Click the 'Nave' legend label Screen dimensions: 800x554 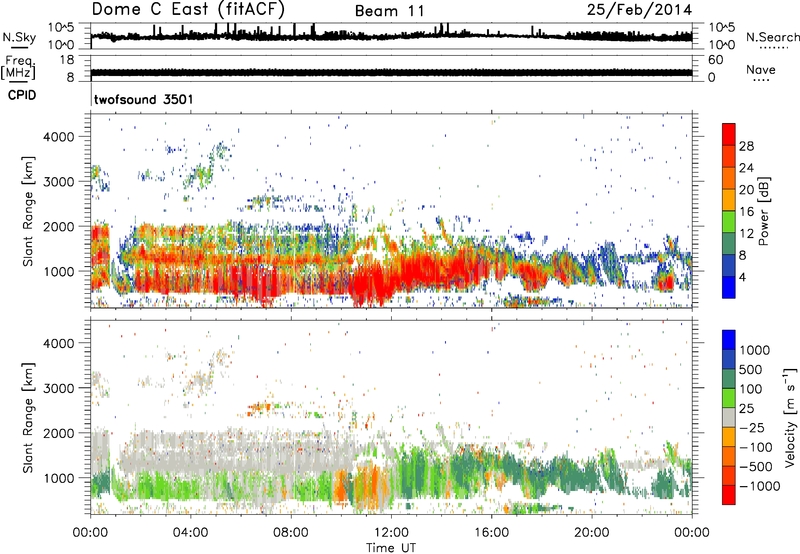coord(760,70)
